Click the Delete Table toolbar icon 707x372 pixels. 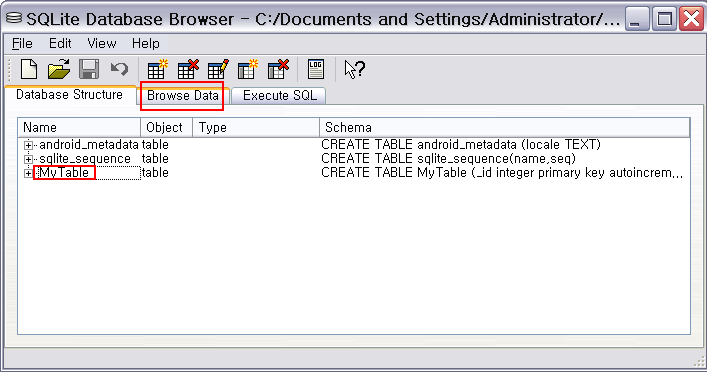click(x=188, y=69)
